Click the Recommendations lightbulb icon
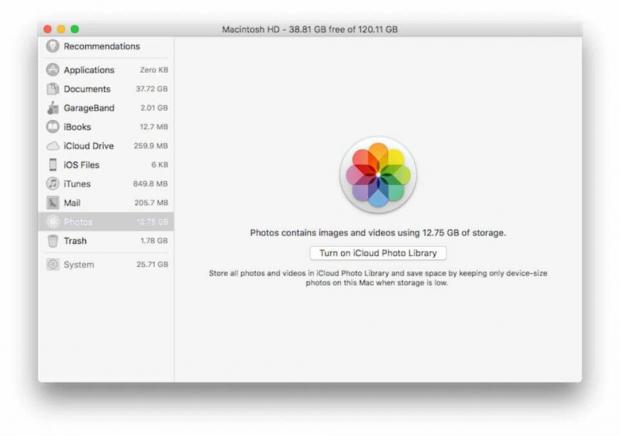620x436 pixels. tap(53, 46)
